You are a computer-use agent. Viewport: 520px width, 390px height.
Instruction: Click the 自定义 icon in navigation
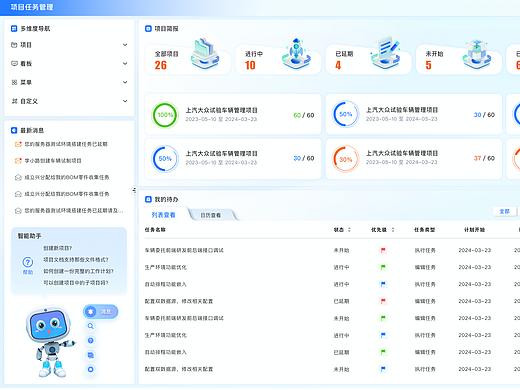(14, 101)
